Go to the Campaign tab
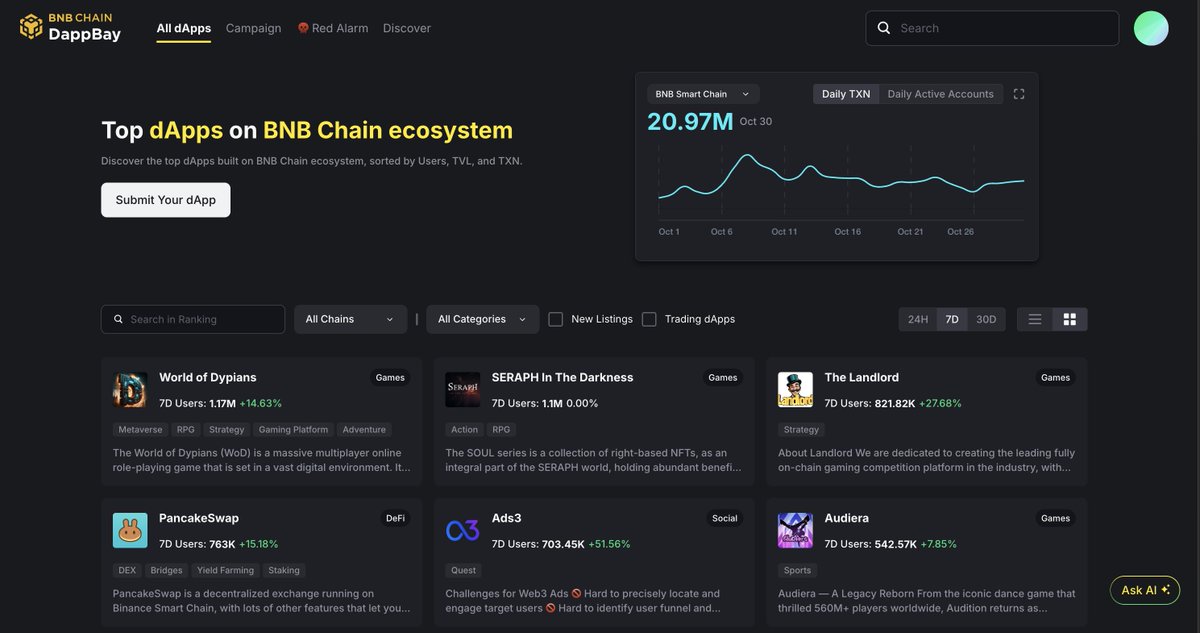 pos(253,28)
